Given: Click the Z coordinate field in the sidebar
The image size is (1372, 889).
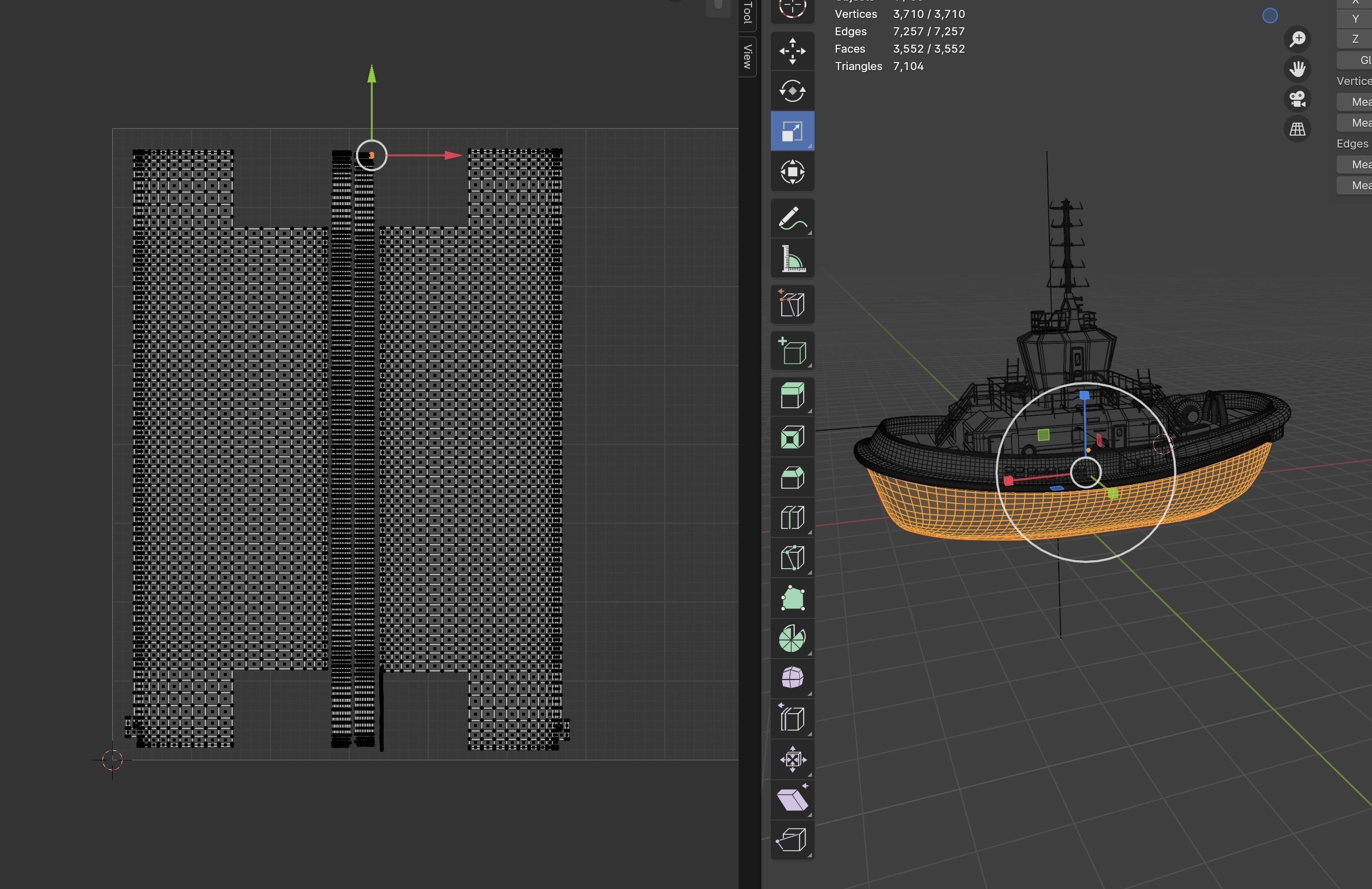Looking at the screenshot, I should (x=1355, y=39).
